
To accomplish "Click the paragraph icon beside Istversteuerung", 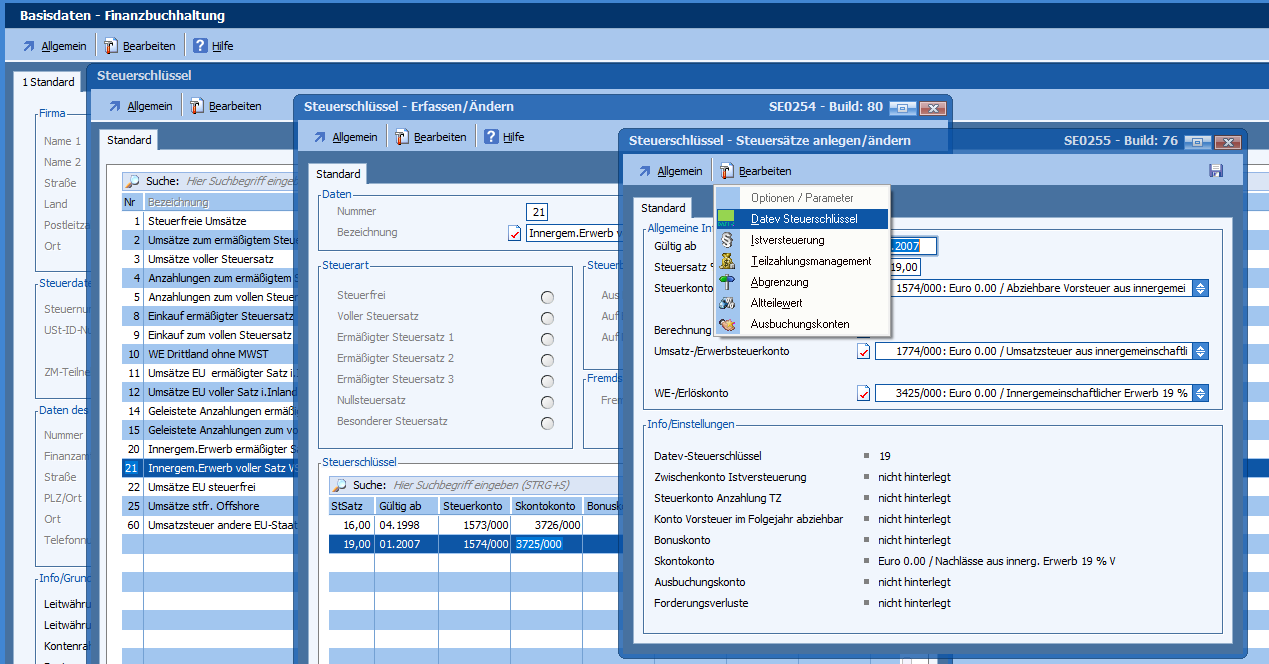I will point(728,240).
